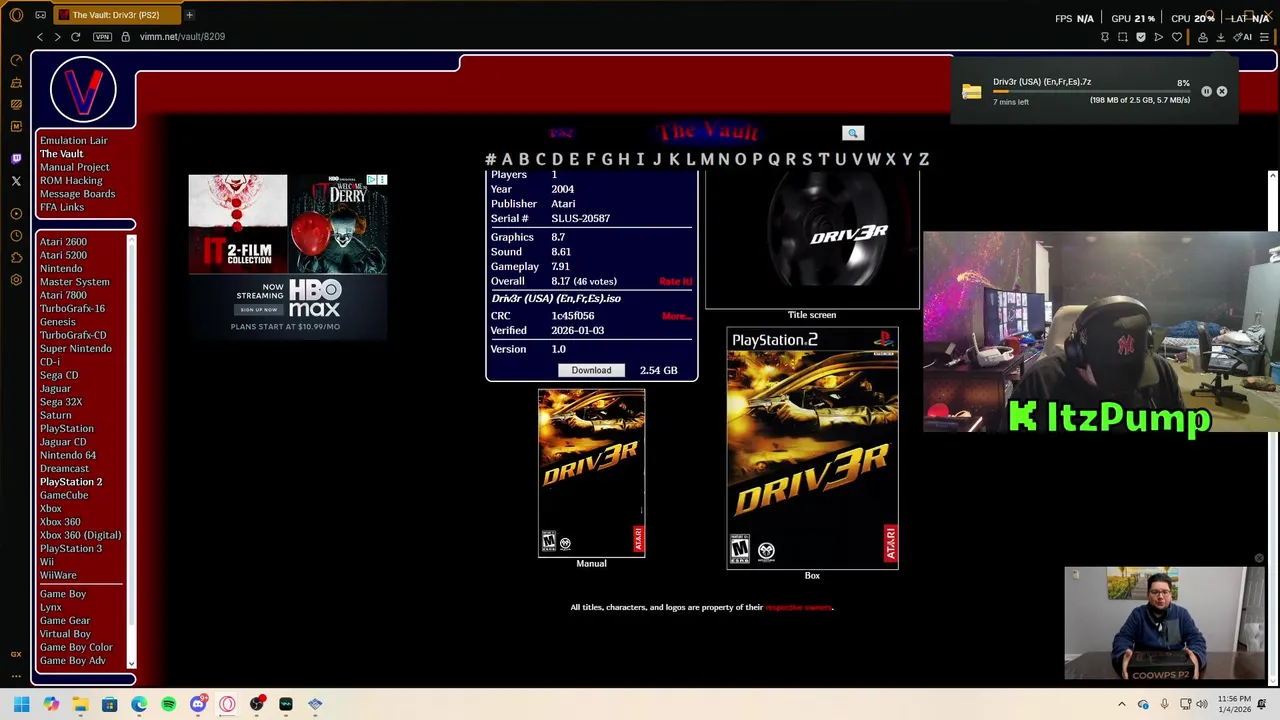
Task: Click the Vimm's Lair V logo
Action: (83, 89)
